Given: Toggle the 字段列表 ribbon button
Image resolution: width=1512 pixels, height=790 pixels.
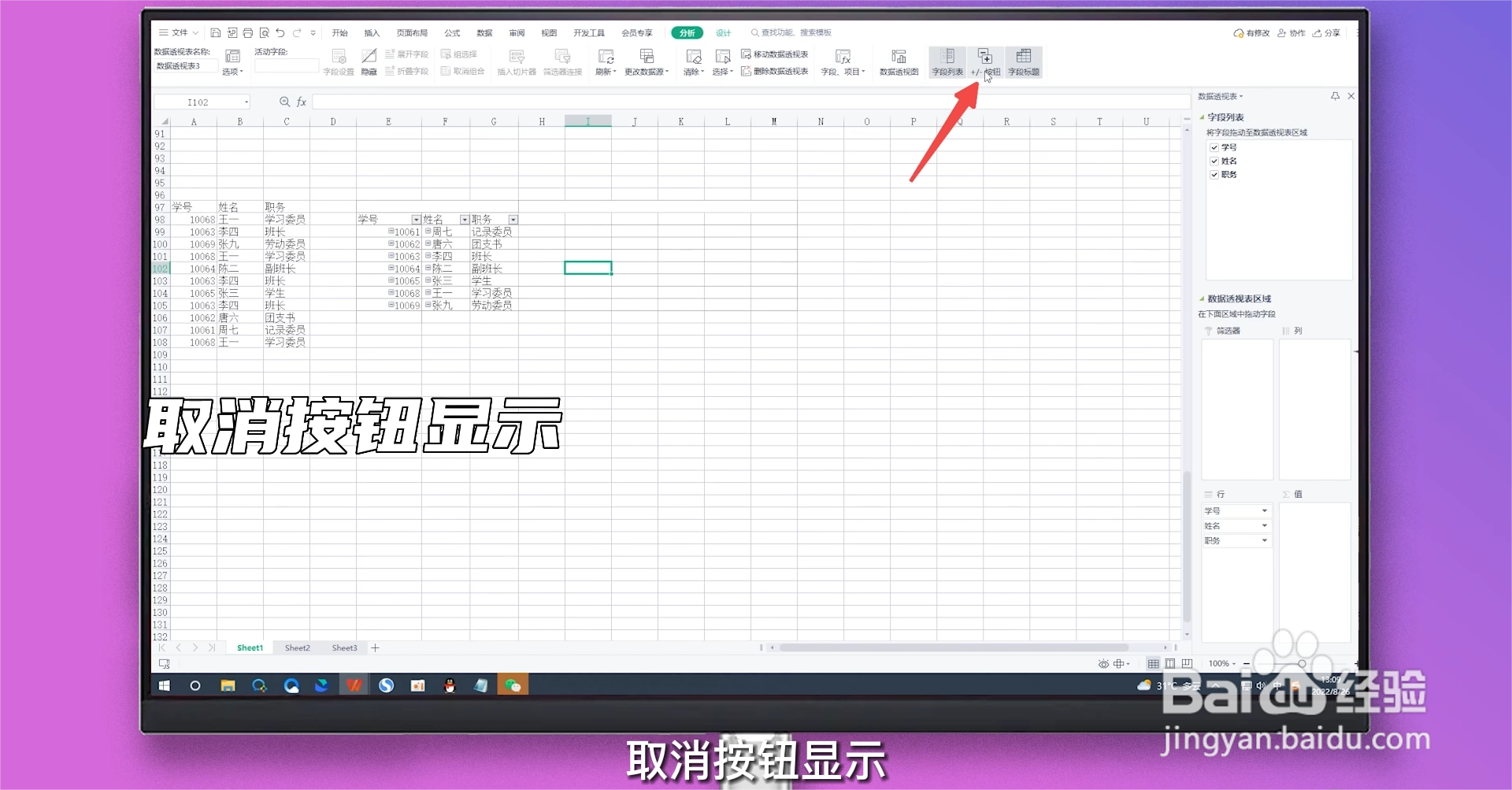Looking at the screenshot, I should (947, 62).
